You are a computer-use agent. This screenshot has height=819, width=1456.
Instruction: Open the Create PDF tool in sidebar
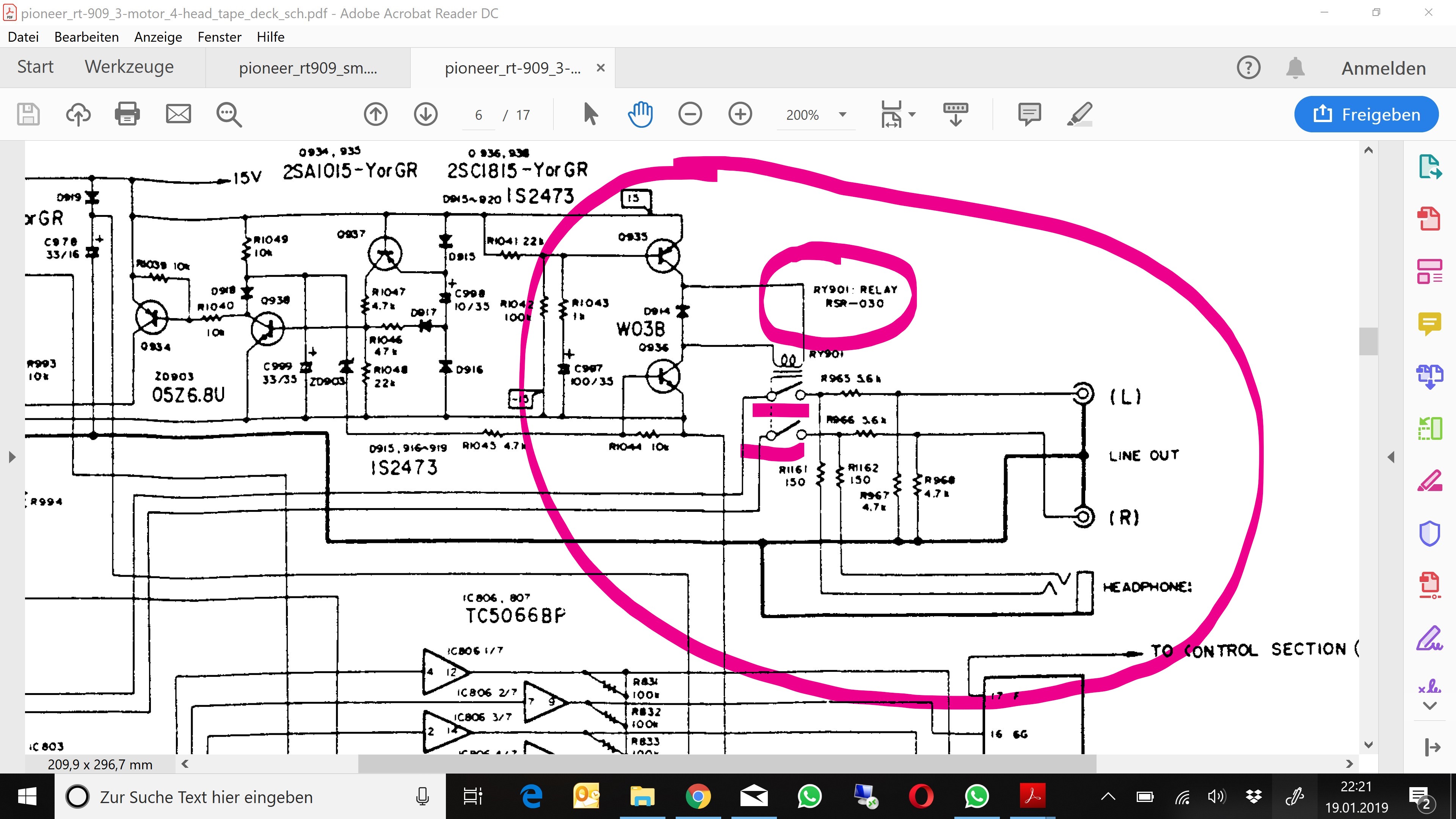point(1429,218)
